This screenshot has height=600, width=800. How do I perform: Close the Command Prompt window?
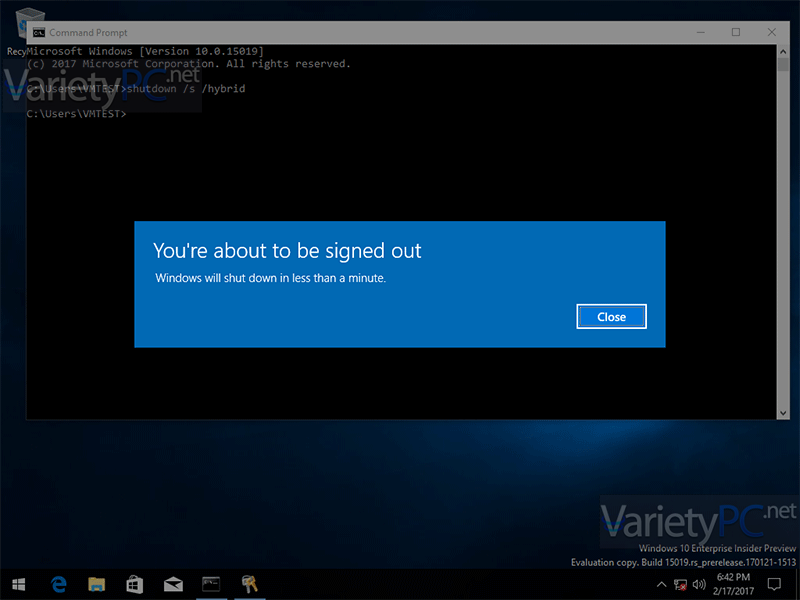pos(771,33)
